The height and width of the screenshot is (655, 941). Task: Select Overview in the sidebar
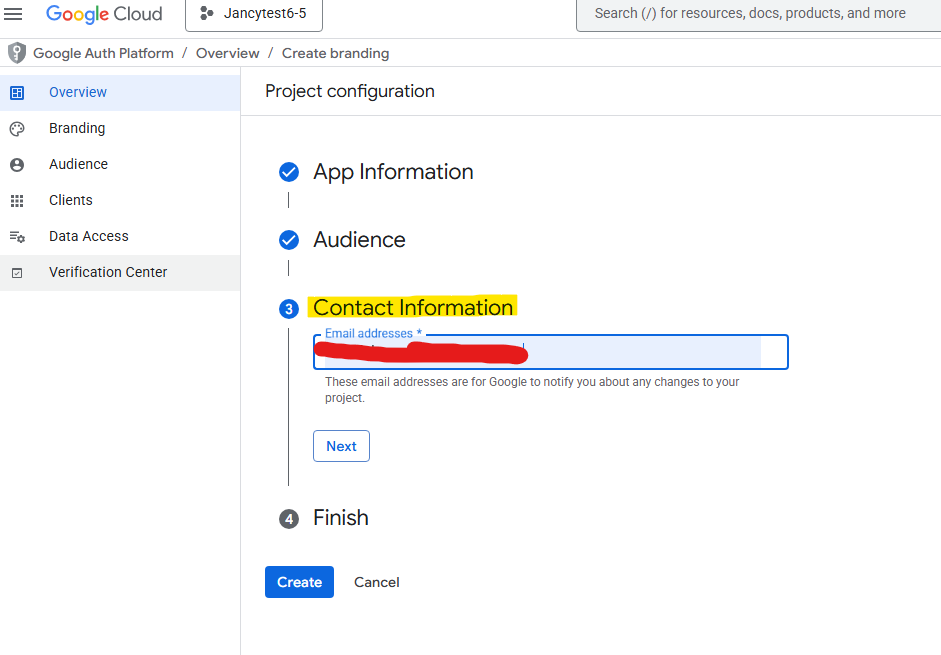click(x=120, y=92)
